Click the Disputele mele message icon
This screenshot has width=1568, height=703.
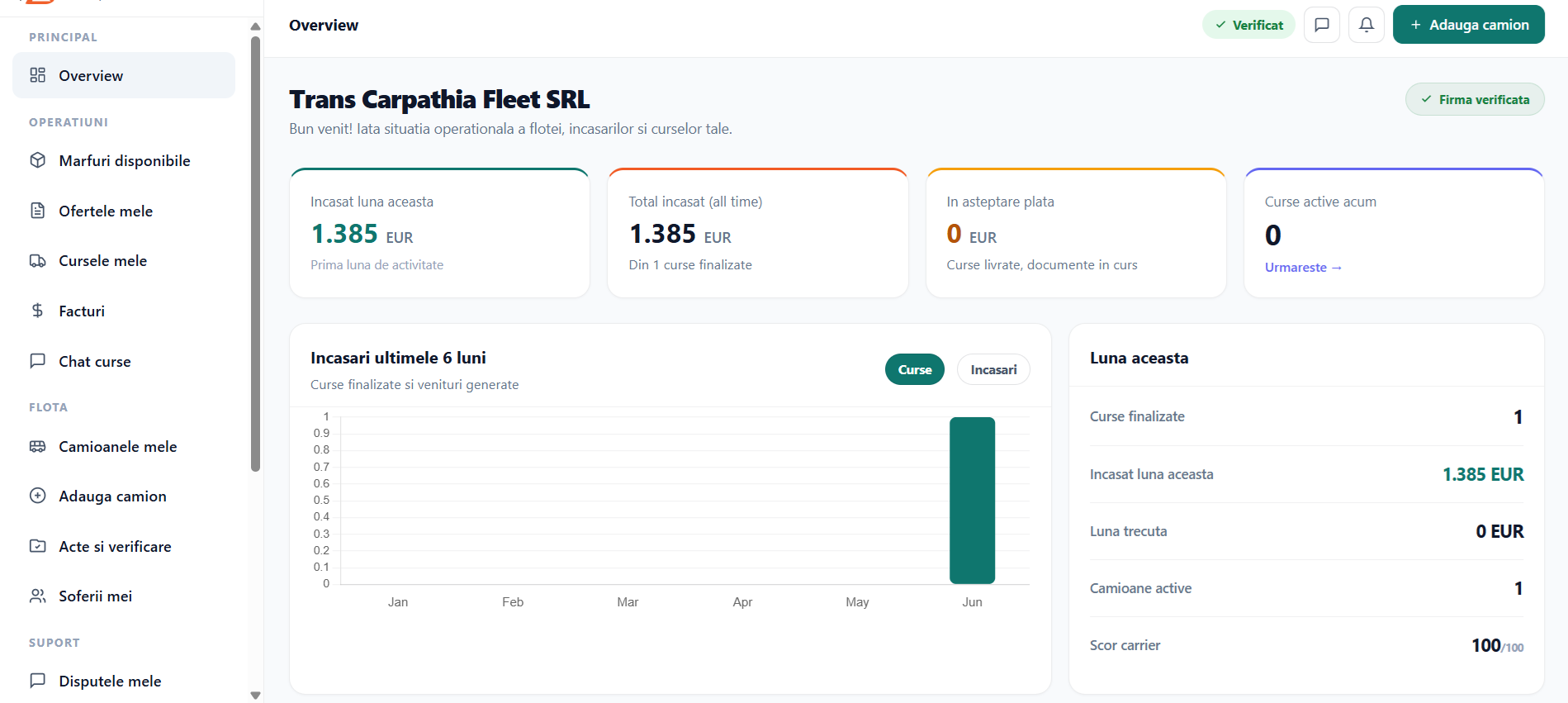coord(37,681)
